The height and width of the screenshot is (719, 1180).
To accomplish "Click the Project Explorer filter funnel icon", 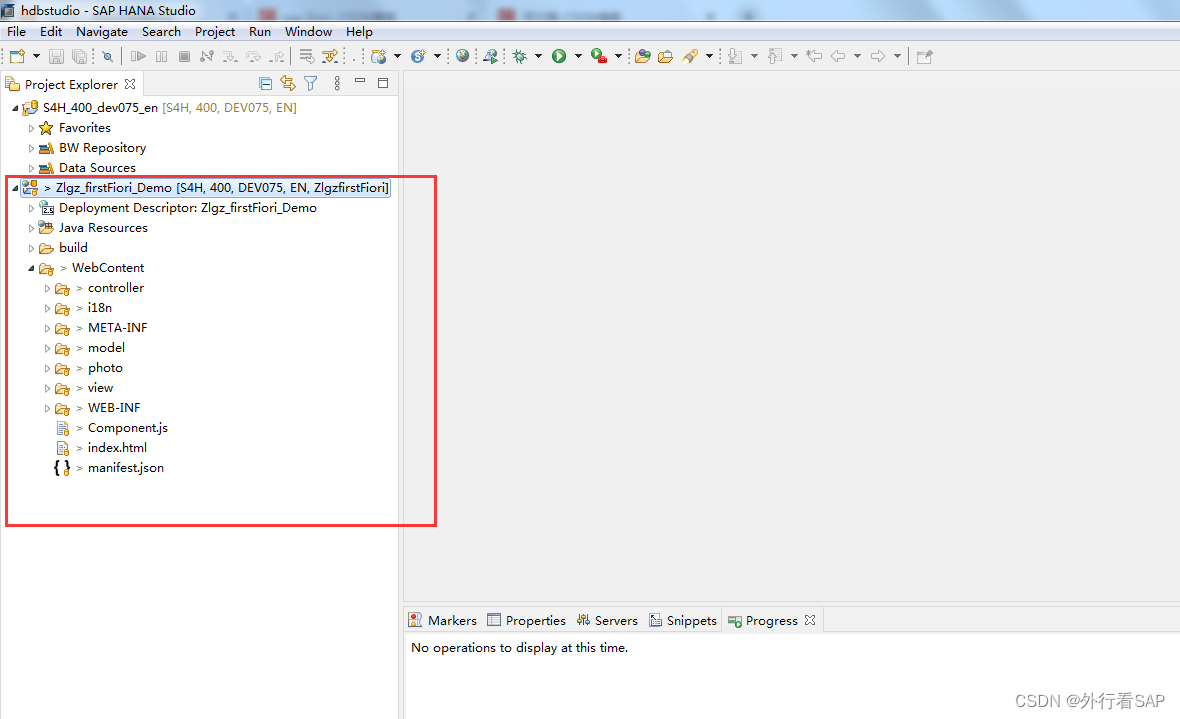I will click(311, 84).
